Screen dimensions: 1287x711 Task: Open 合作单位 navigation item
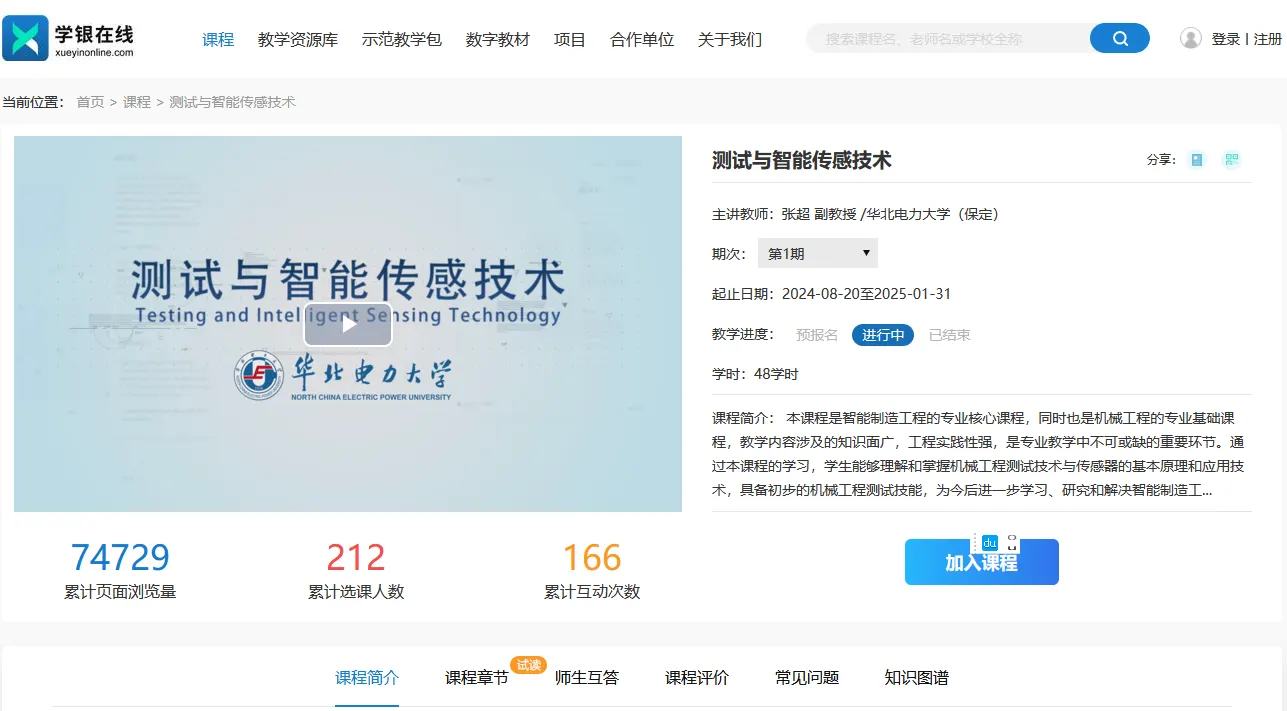click(642, 39)
